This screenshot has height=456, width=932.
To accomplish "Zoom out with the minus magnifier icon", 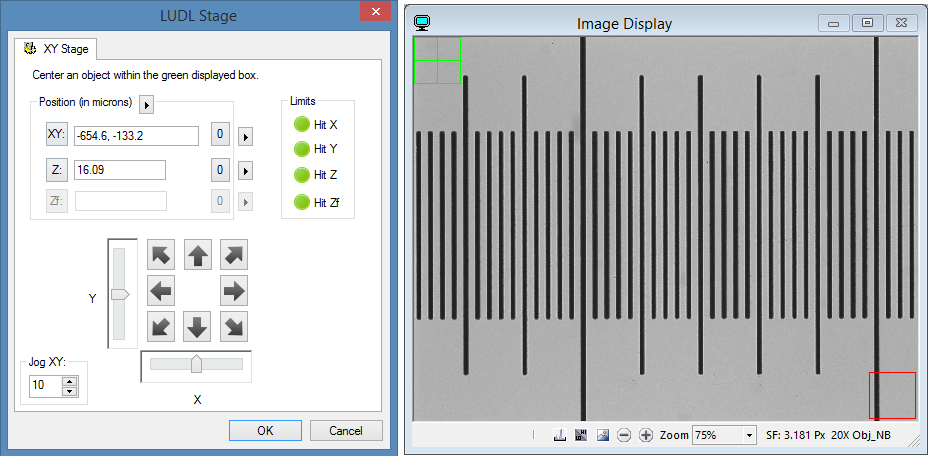I will point(624,436).
